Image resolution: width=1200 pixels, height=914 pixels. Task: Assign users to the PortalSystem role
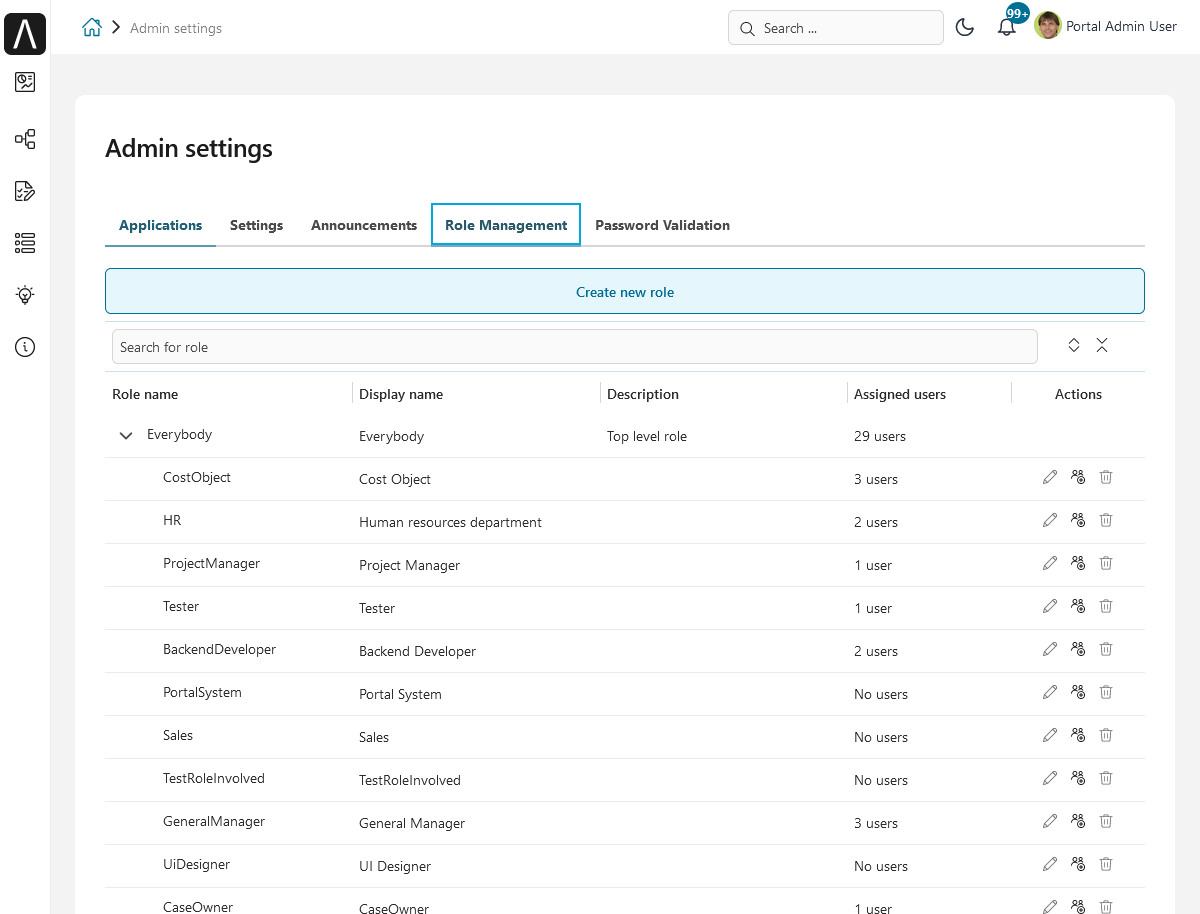coord(1078,692)
